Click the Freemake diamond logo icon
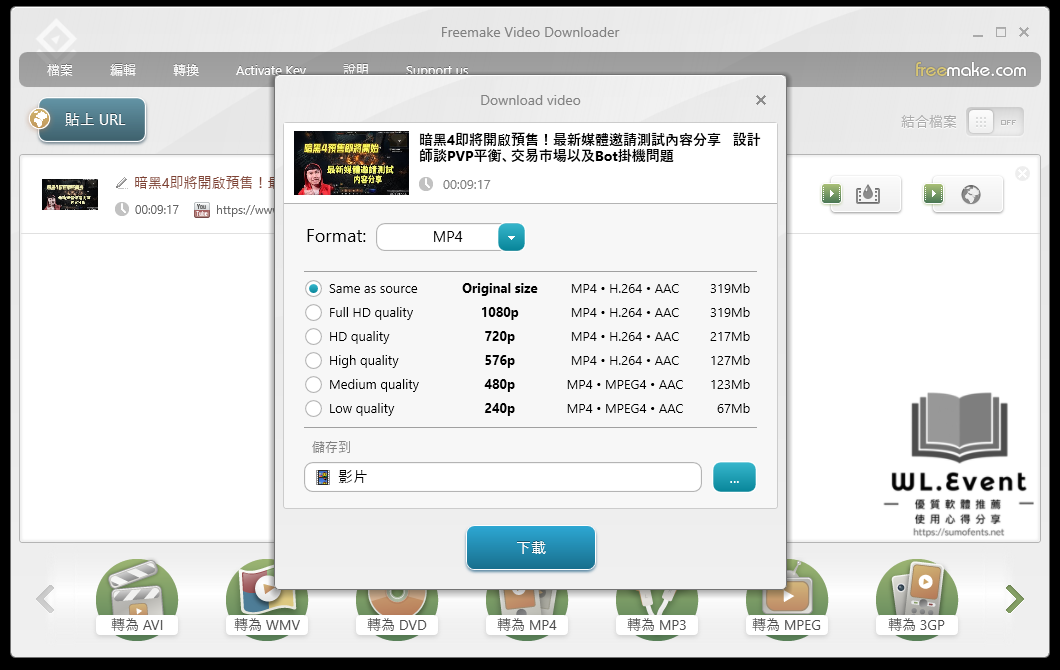1060x670 pixels. (x=55, y=39)
